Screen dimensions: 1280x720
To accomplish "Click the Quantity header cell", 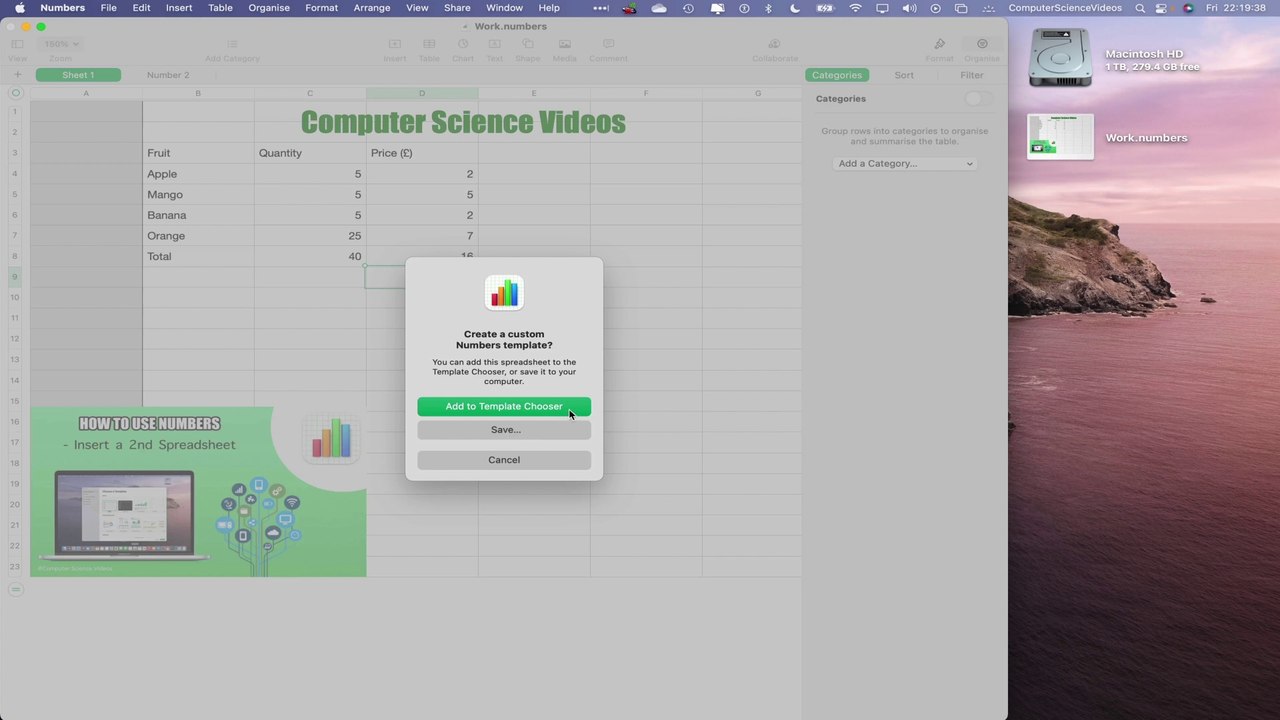I will (x=310, y=153).
